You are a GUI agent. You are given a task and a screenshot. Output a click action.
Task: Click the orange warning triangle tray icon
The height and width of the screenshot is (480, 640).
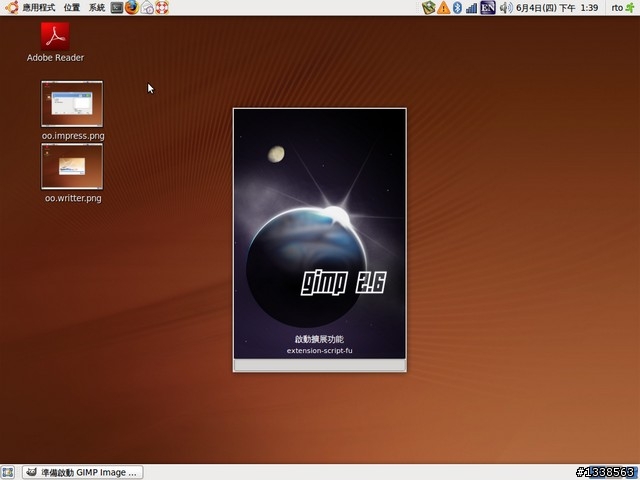[x=443, y=7]
